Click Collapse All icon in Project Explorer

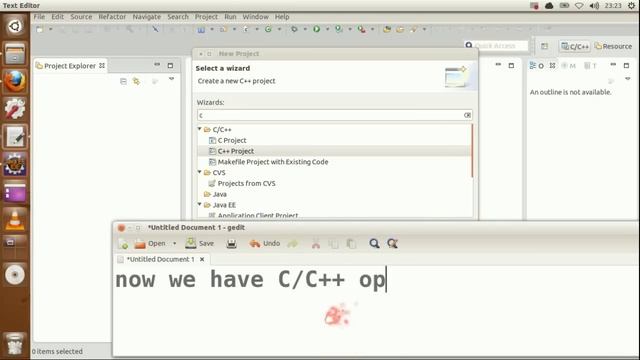click(123, 81)
